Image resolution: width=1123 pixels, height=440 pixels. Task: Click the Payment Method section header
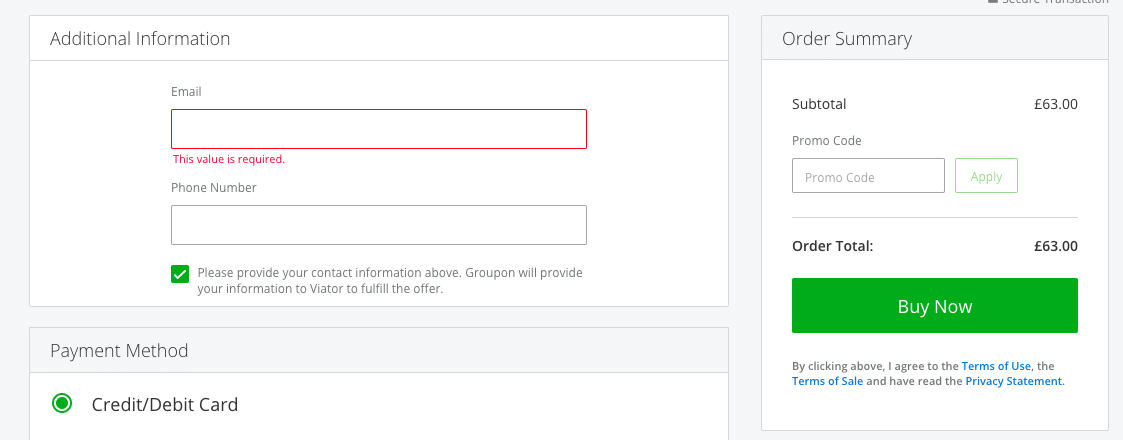point(119,351)
